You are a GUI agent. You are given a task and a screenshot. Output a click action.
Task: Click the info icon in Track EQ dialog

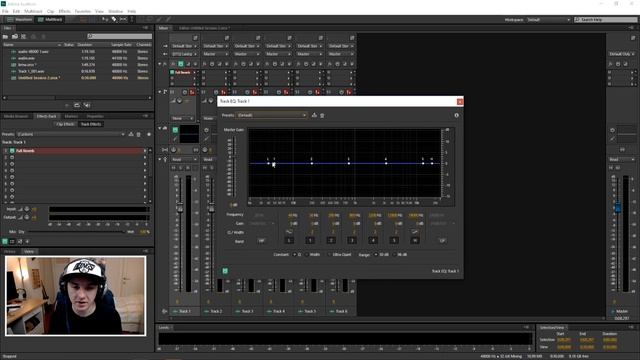click(x=456, y=115)
